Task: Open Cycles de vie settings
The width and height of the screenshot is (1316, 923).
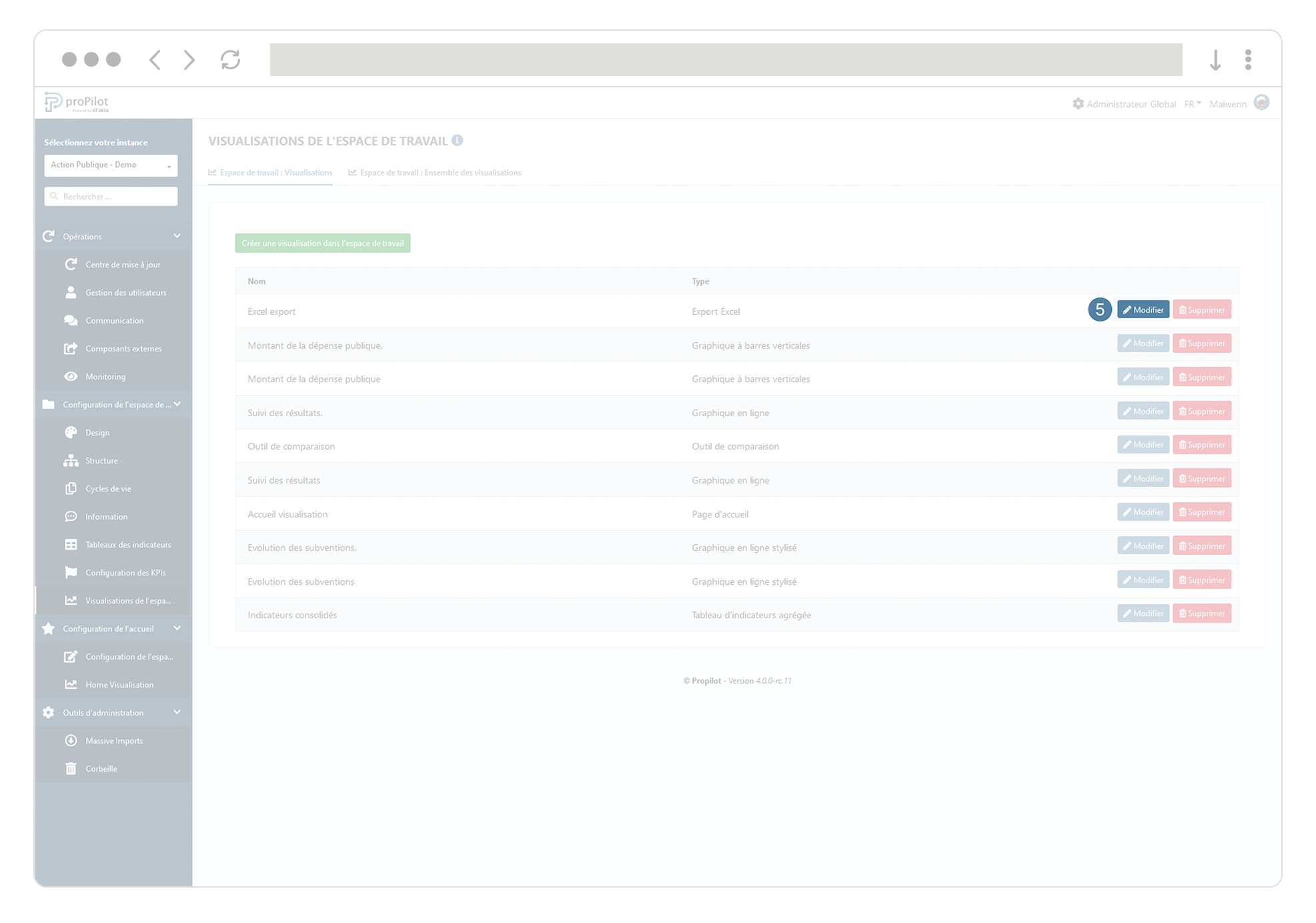Action: [108, 488]
